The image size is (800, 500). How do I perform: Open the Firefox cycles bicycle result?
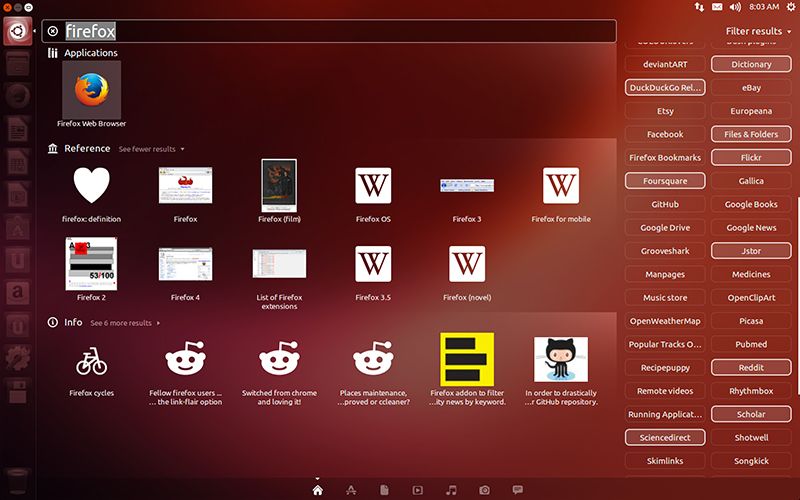point(91,361)
